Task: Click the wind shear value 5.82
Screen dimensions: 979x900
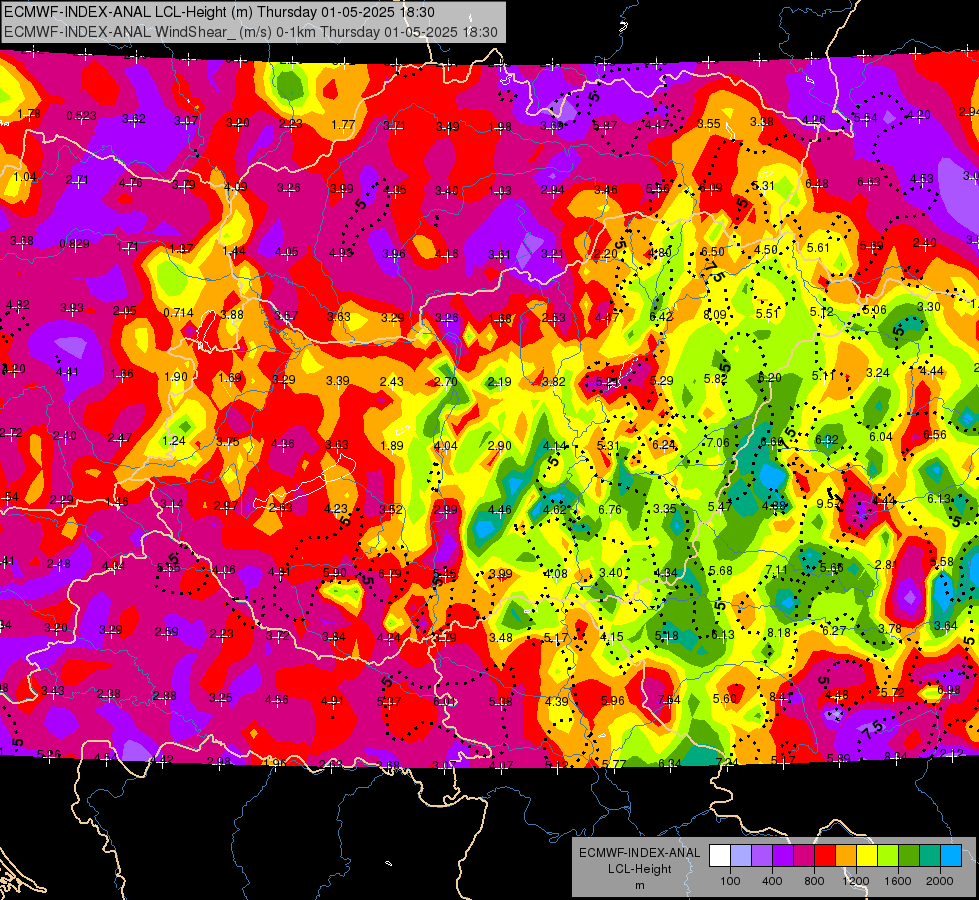Action: 716,378
